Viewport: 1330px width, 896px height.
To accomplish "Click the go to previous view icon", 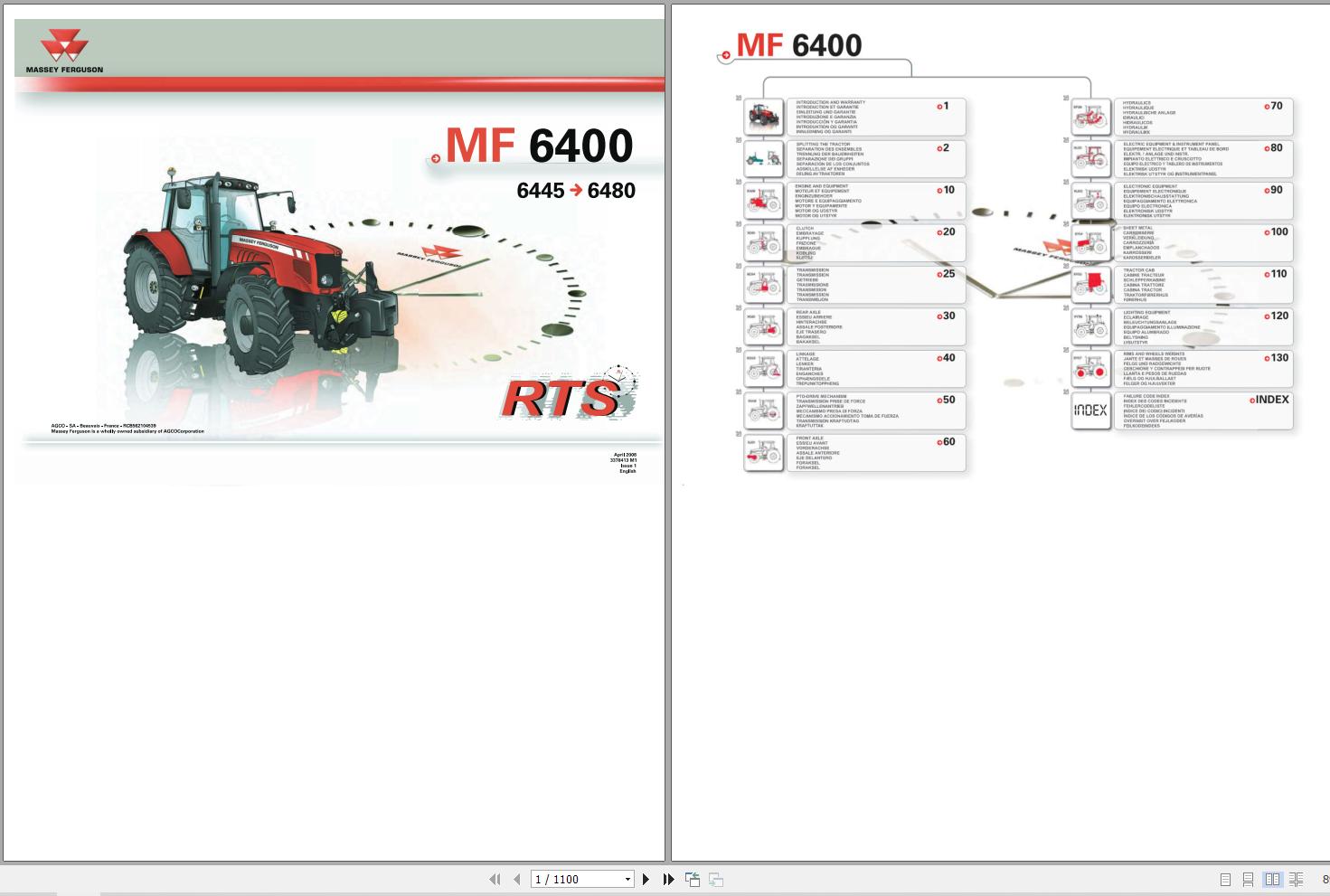I will [693, 879].
